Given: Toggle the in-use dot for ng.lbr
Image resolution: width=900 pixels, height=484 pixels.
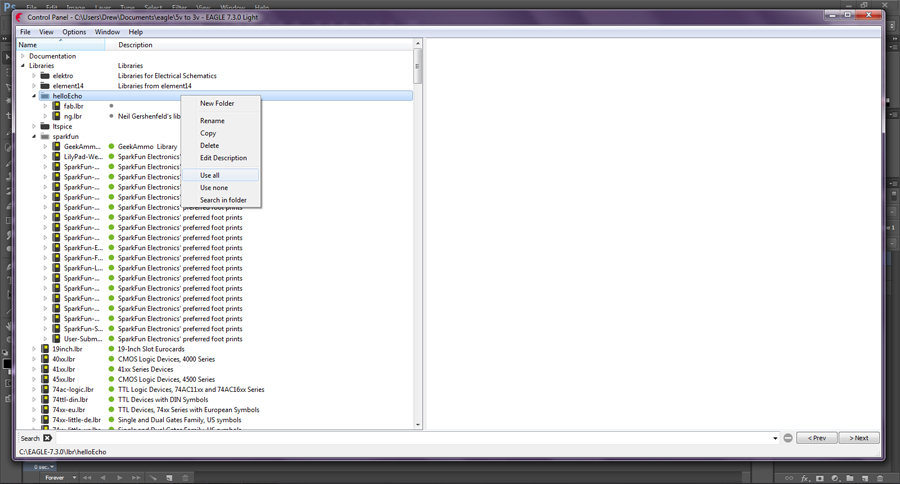Looking at the screenshot, I should tap(111, 116).
